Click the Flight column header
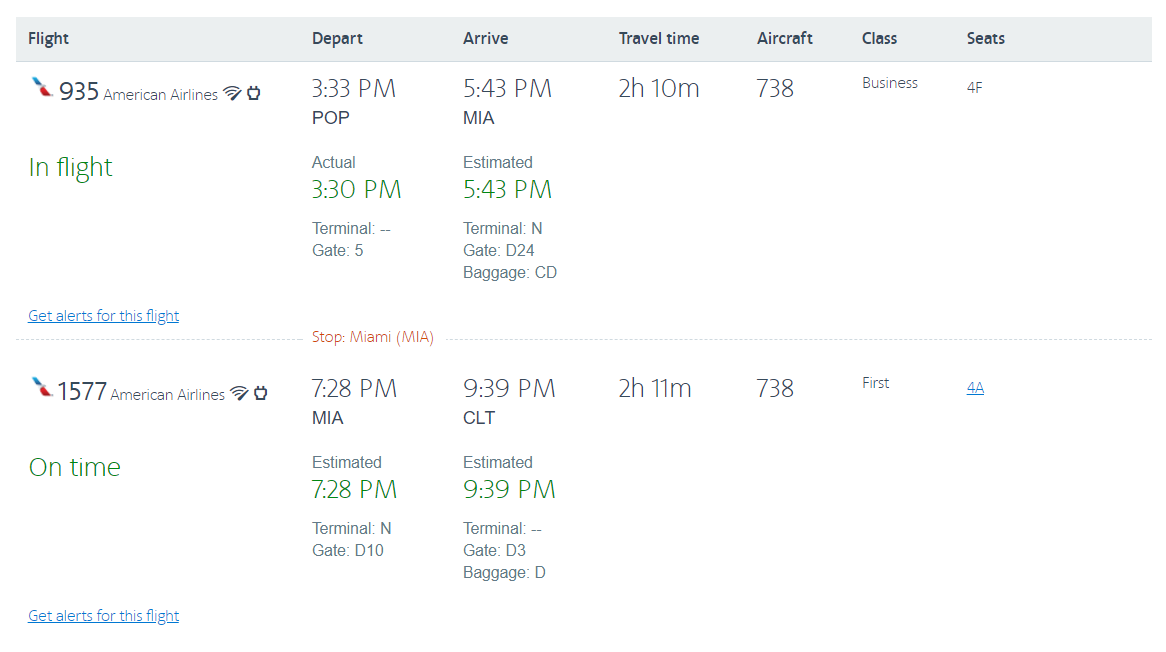This screenshot has width=1166, height=652. point(48,39)
